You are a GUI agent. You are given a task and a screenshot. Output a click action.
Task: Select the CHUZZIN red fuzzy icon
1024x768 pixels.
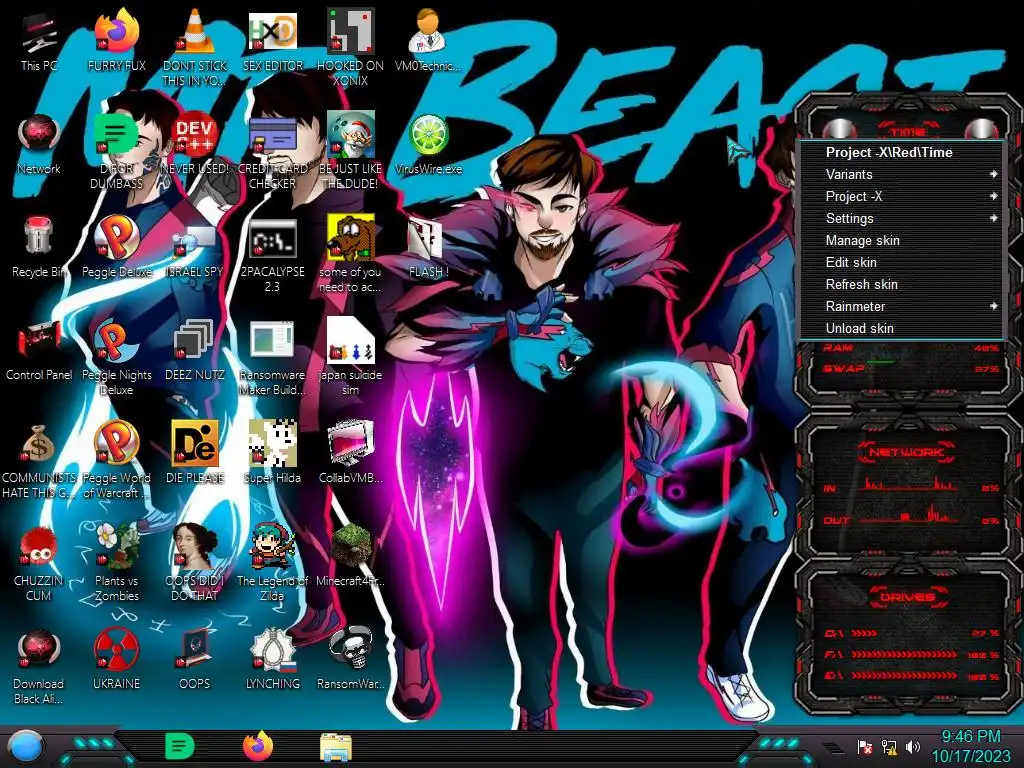click(x=39, y=547)
